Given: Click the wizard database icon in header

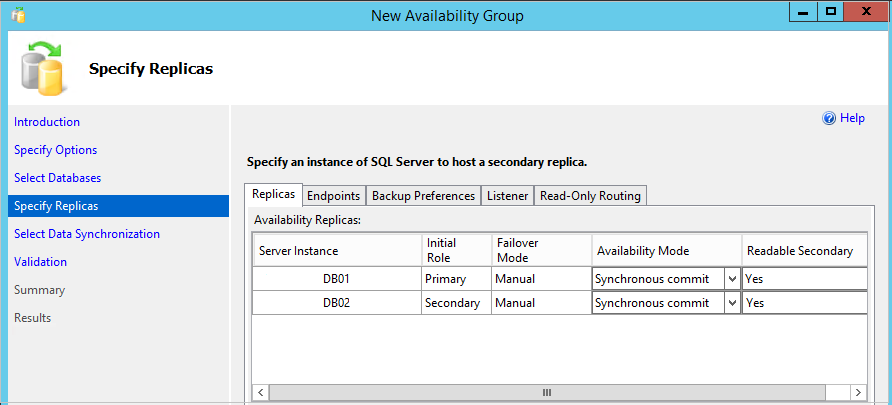Looking at the screenshot, I should 43,68.
